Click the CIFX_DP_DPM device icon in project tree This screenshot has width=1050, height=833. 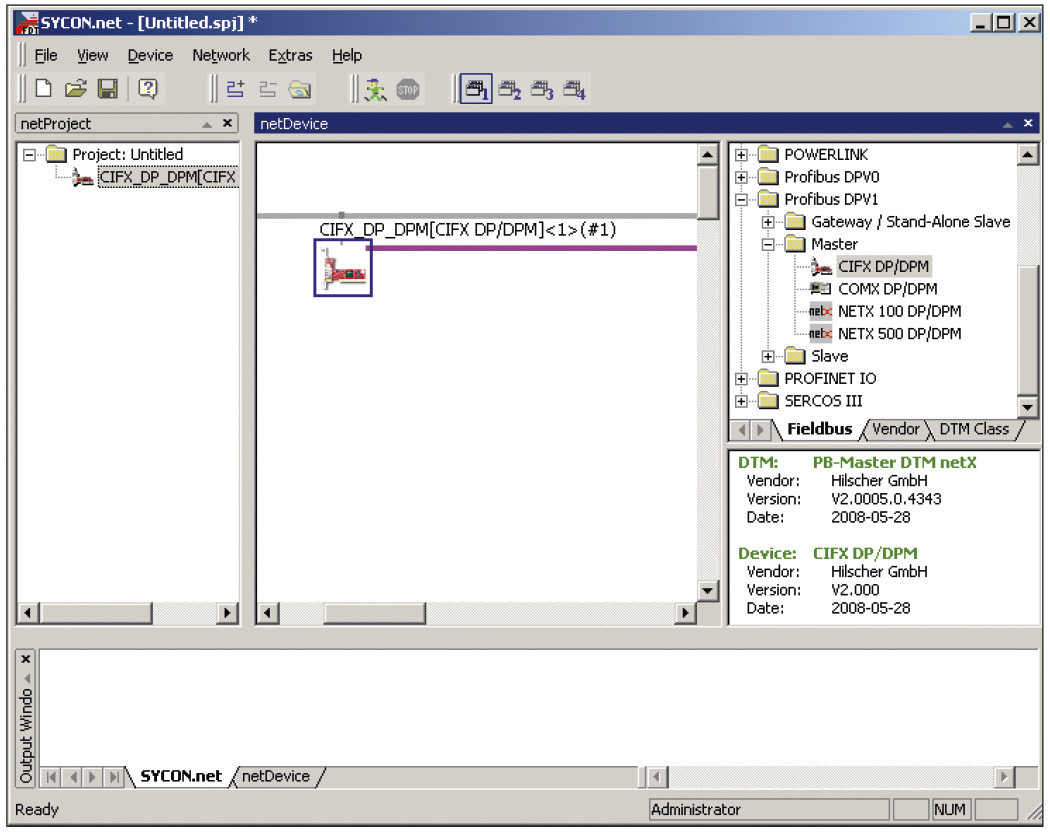tap(82, 178)
